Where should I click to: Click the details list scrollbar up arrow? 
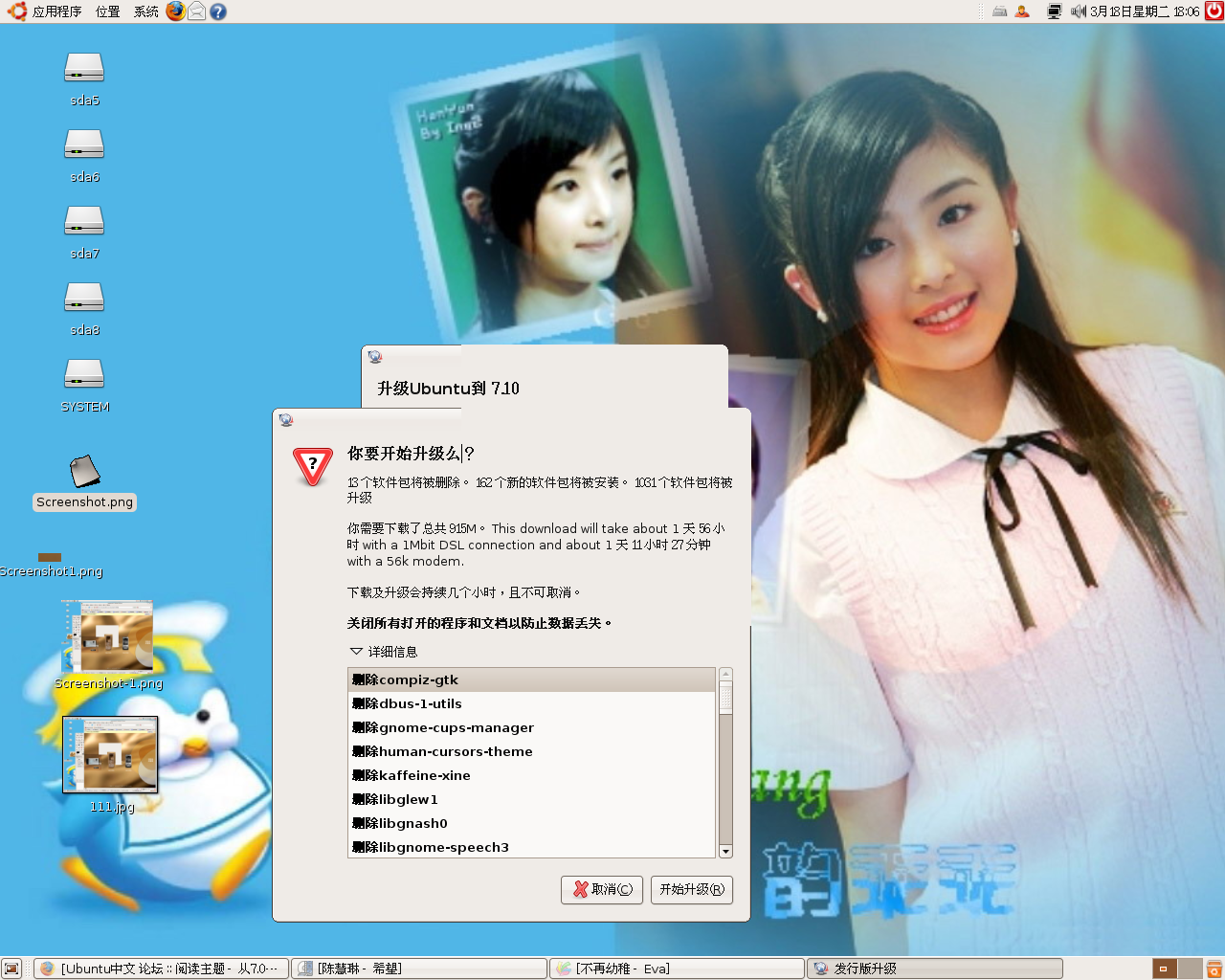click(x=725, y=674)
